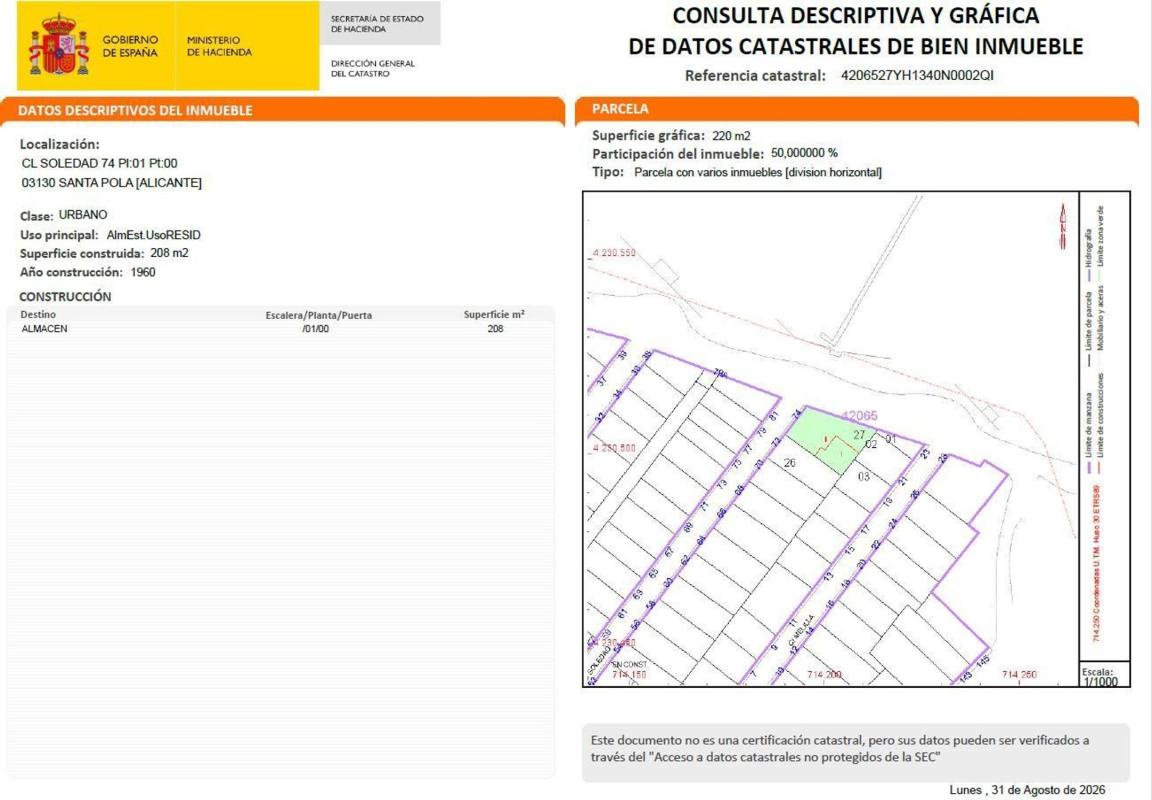Click the CL SOLEDAD 74 address line

pyautogui.click(x=100, y=163)
